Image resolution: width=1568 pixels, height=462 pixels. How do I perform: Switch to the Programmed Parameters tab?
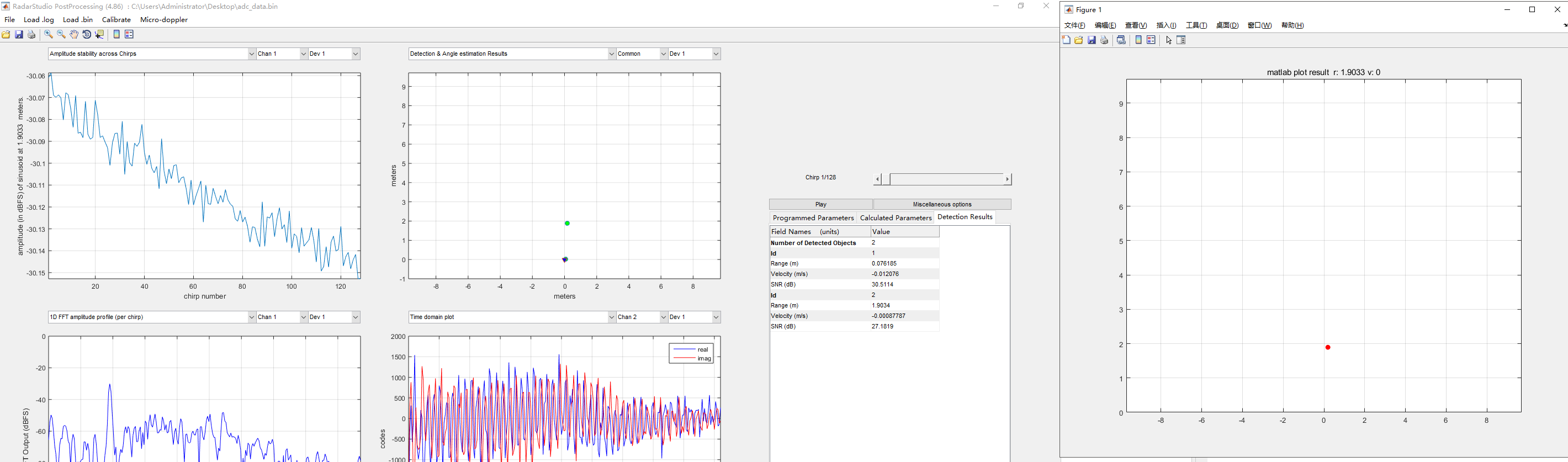pyautogui.click(x=813, y=218)
